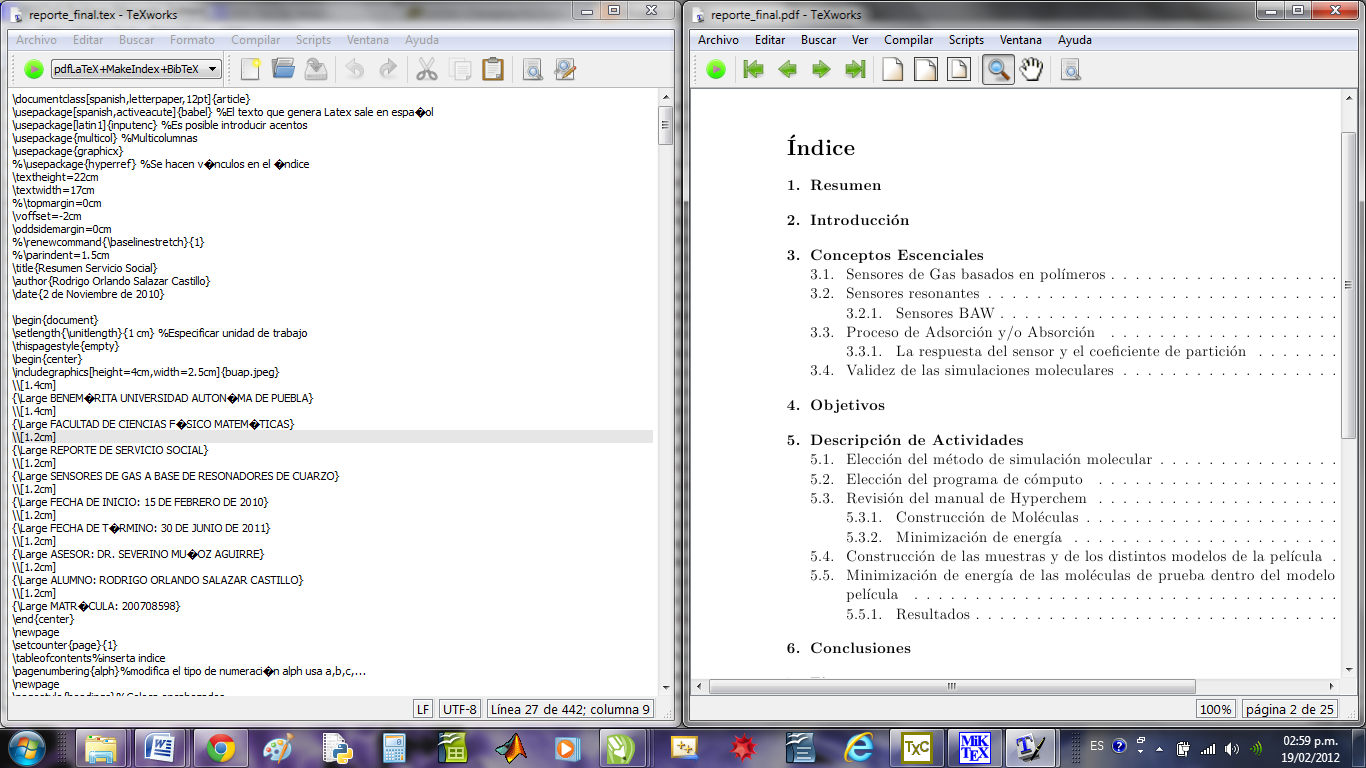Open Buscar menu in the PDF window
The height and width of the screenshot is (768, 1366).
pyautogui.click(x=818, y=40)
